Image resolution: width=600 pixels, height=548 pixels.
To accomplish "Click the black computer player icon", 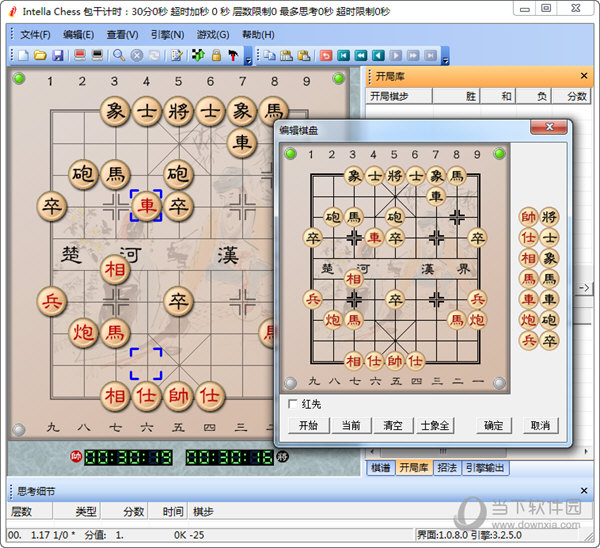I will tap(97, 55).
